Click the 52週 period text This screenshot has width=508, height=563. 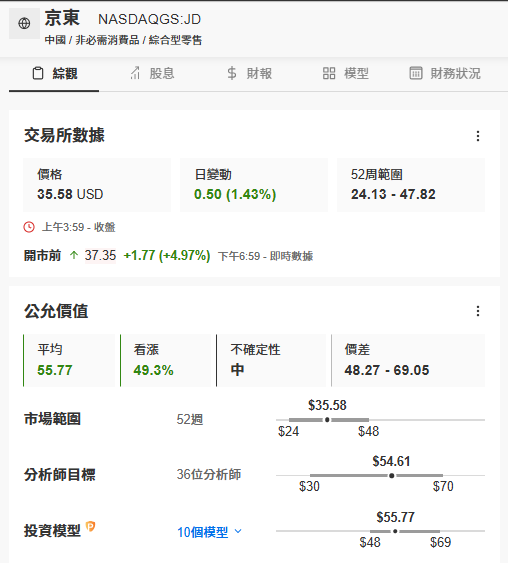click(190, 419)
